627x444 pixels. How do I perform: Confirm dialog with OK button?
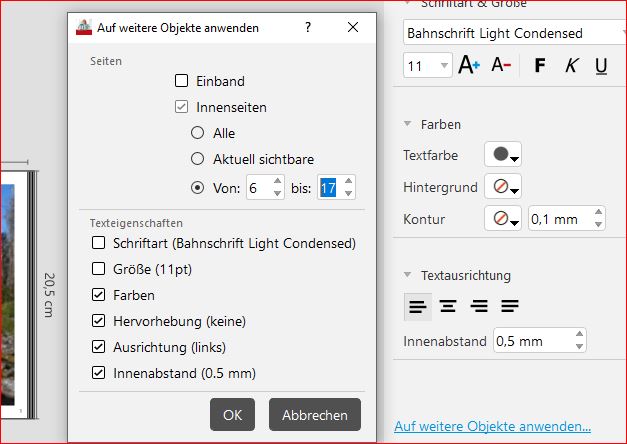[x=232, y=414]
